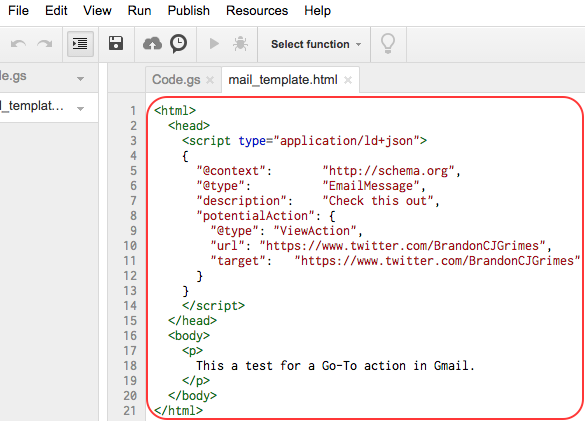Open the Publish menu

click(x=188, y=10)
